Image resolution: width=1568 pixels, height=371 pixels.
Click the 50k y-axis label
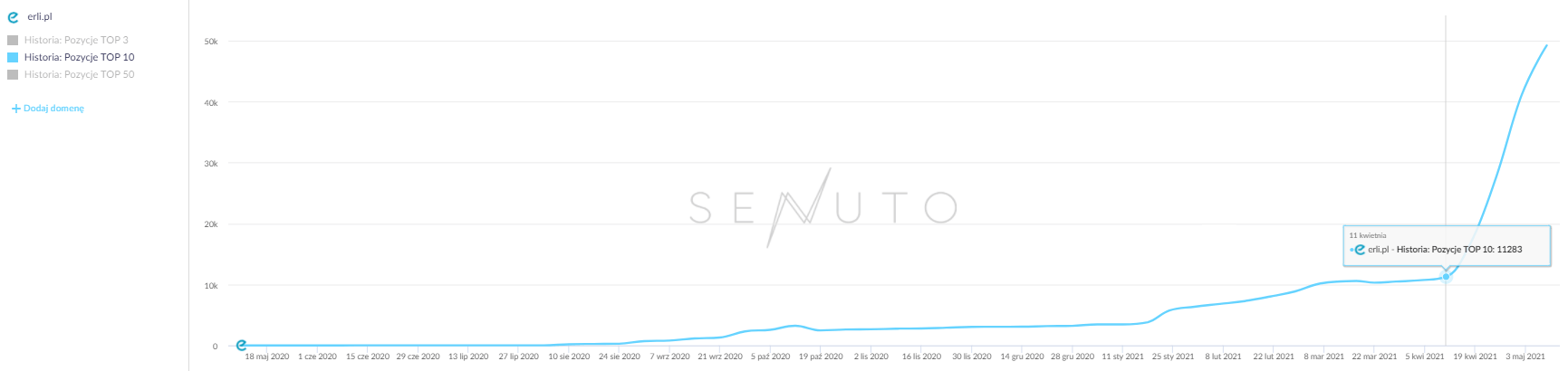210,42
